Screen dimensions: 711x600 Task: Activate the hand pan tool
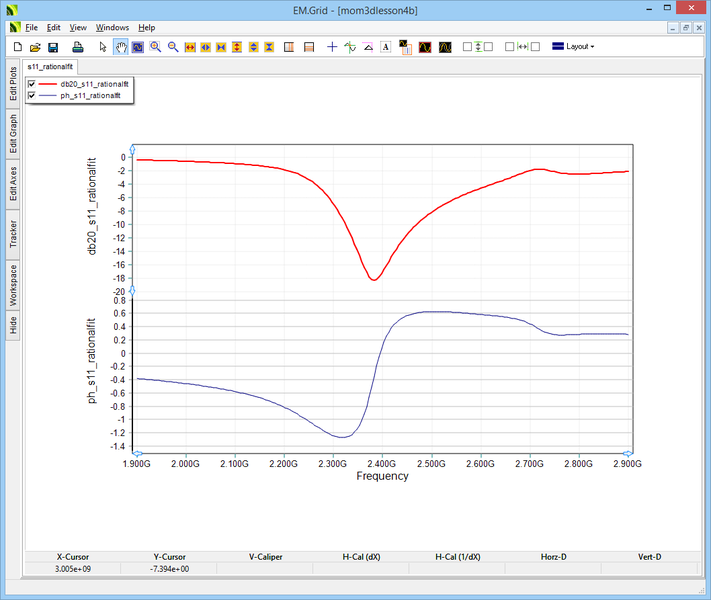[x=121, y=47]
